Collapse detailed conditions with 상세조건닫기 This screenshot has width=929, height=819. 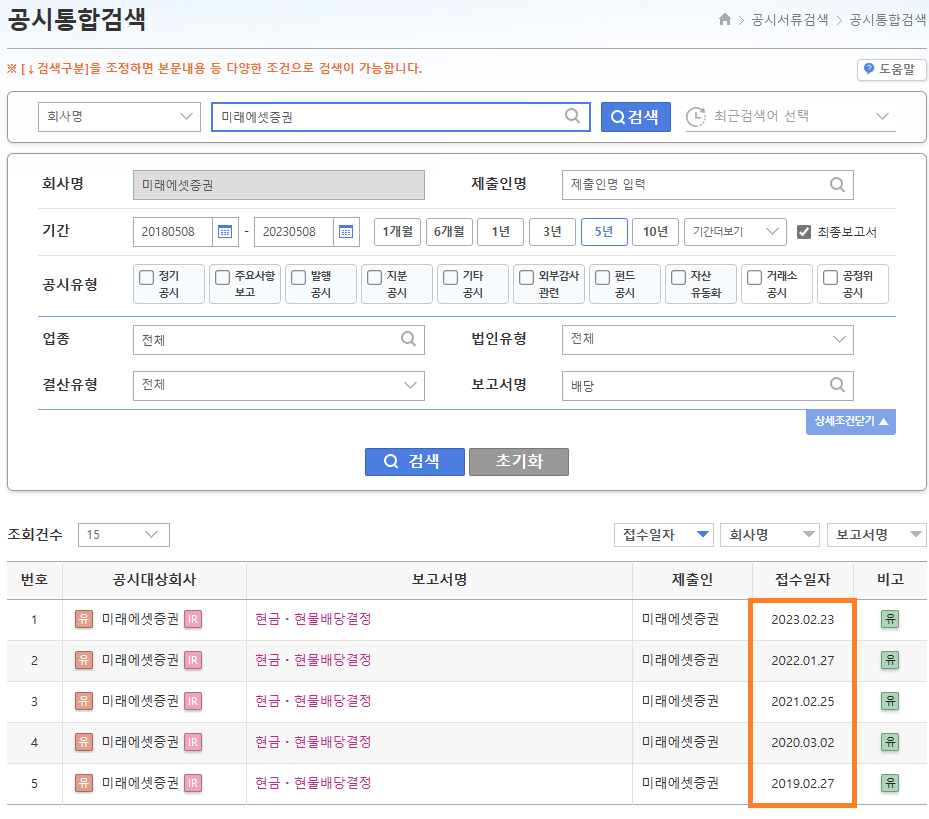851,421
